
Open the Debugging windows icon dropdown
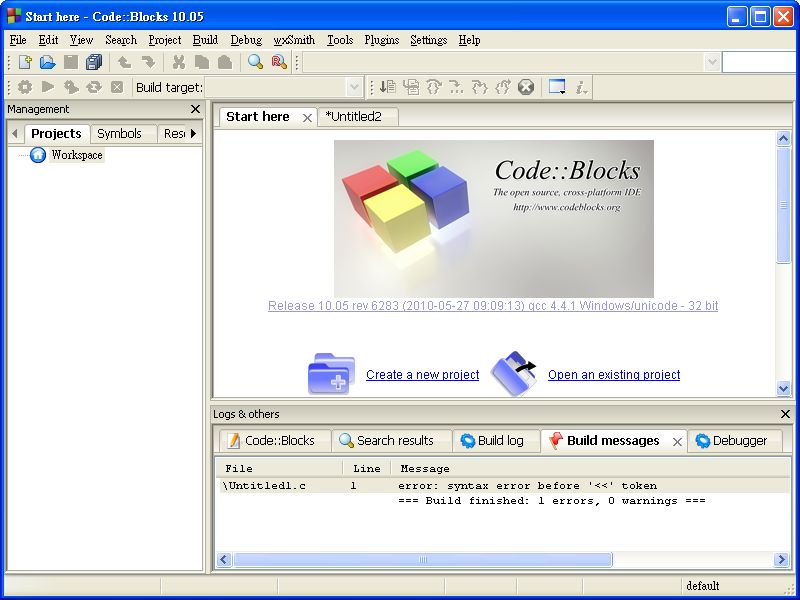pyautogui.click(x=557, y=87)
